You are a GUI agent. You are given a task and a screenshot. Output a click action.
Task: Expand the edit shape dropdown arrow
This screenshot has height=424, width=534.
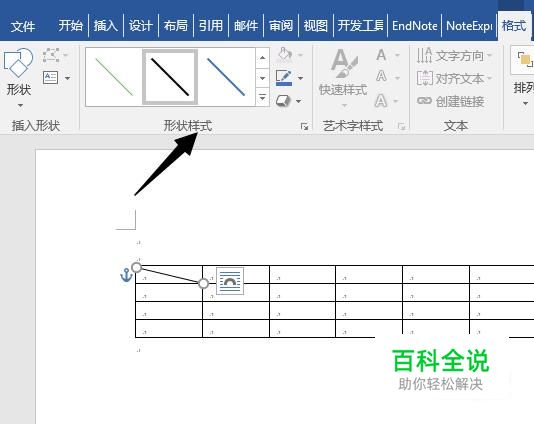pos(66,55)
